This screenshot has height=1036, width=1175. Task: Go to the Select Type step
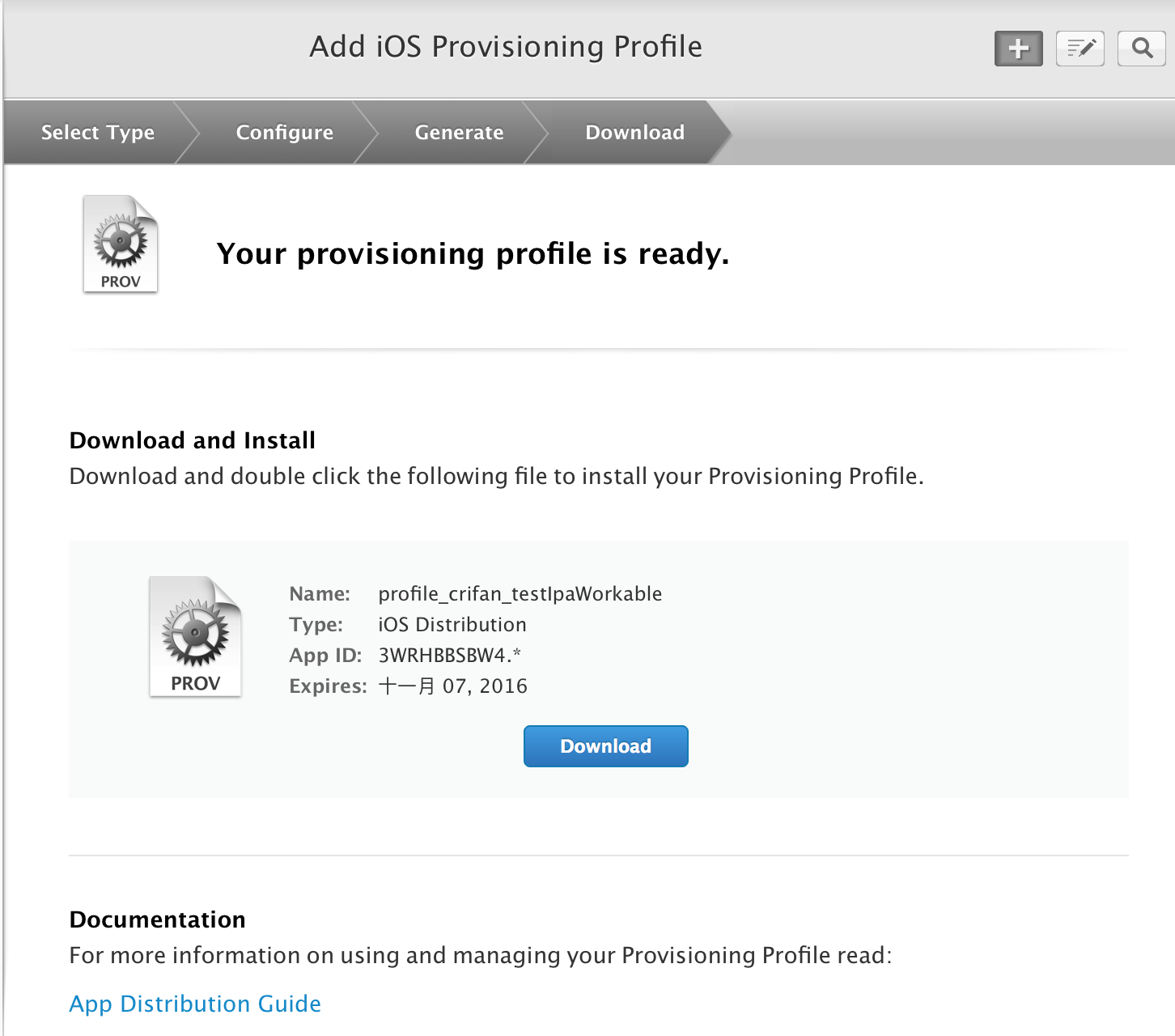pos(98,132)
